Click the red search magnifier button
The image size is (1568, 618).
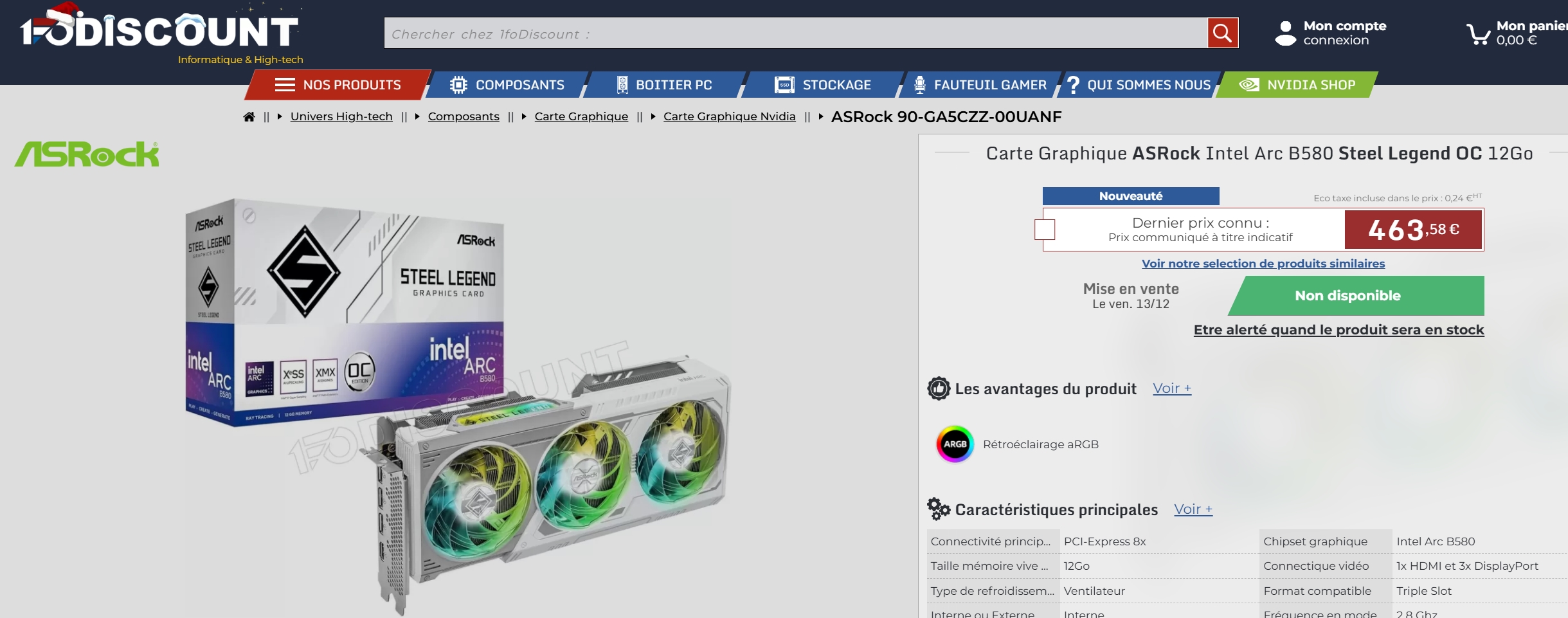coord(1223,33)
